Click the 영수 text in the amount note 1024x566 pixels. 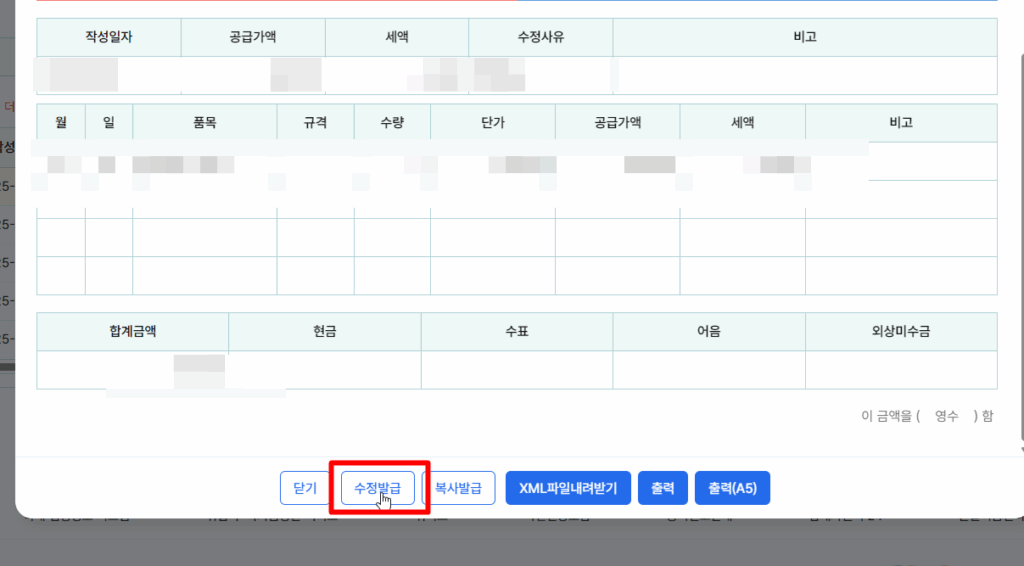[946, 416]
